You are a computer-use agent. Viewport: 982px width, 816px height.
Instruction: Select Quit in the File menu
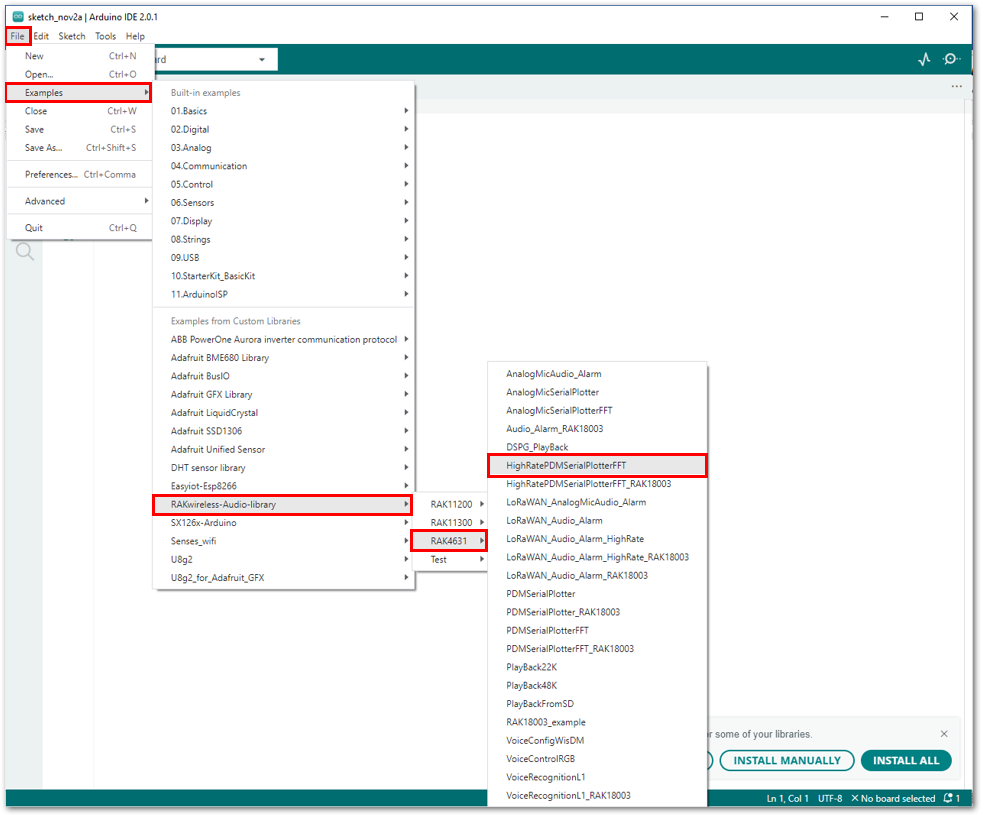pos(80,228)
